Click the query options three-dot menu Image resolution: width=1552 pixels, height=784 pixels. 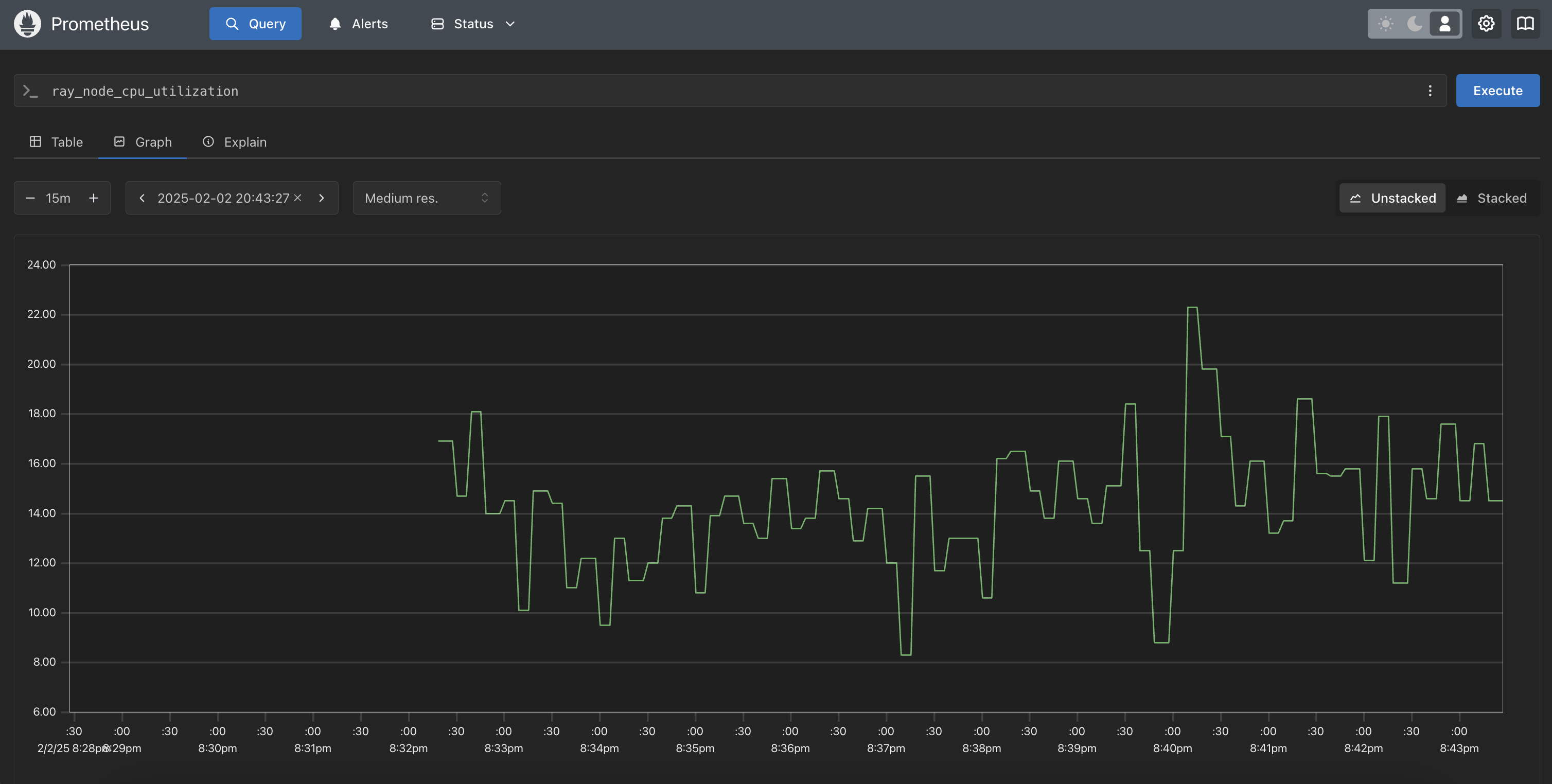[x=1430, y=91]
